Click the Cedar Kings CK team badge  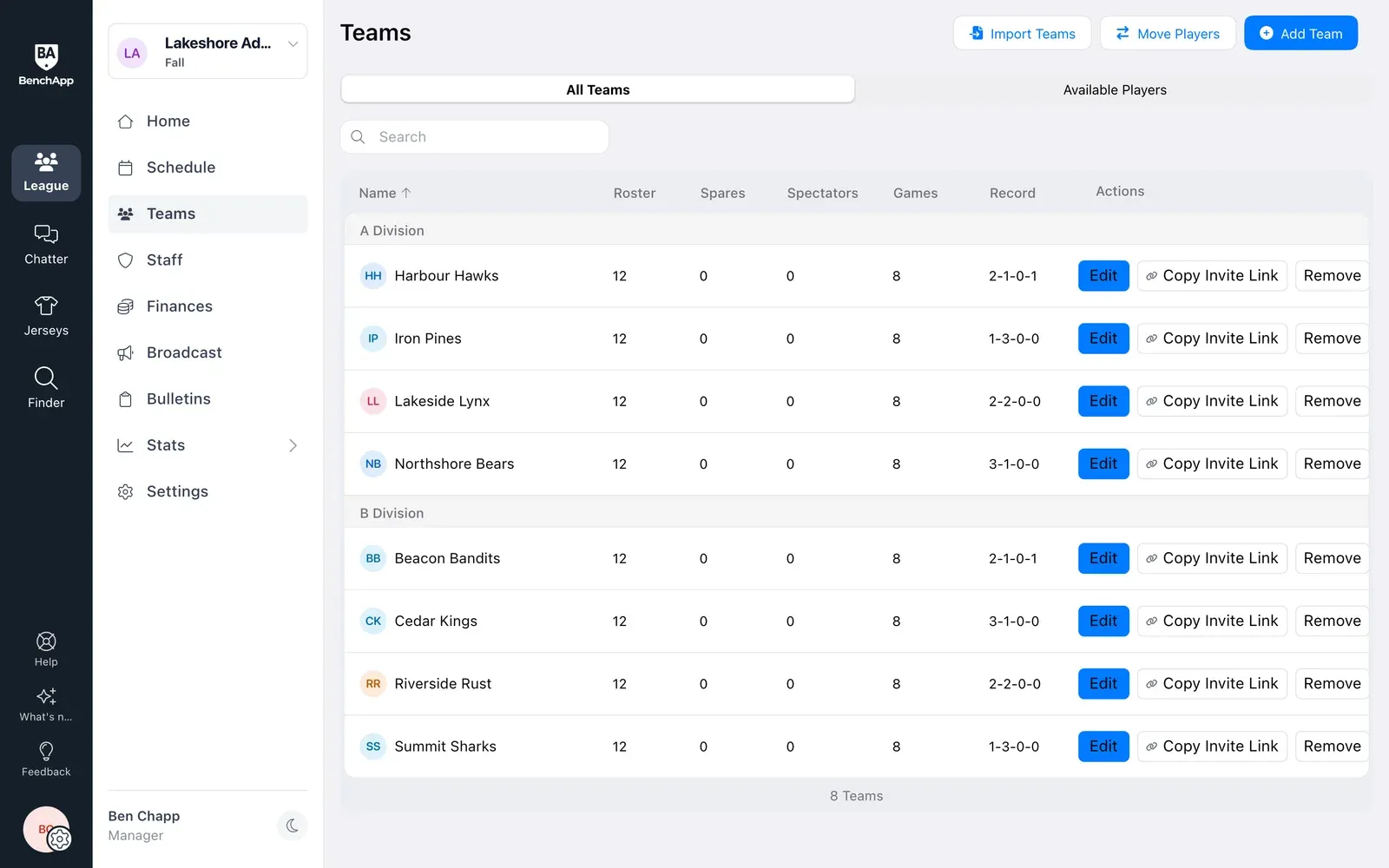(373, 621)
